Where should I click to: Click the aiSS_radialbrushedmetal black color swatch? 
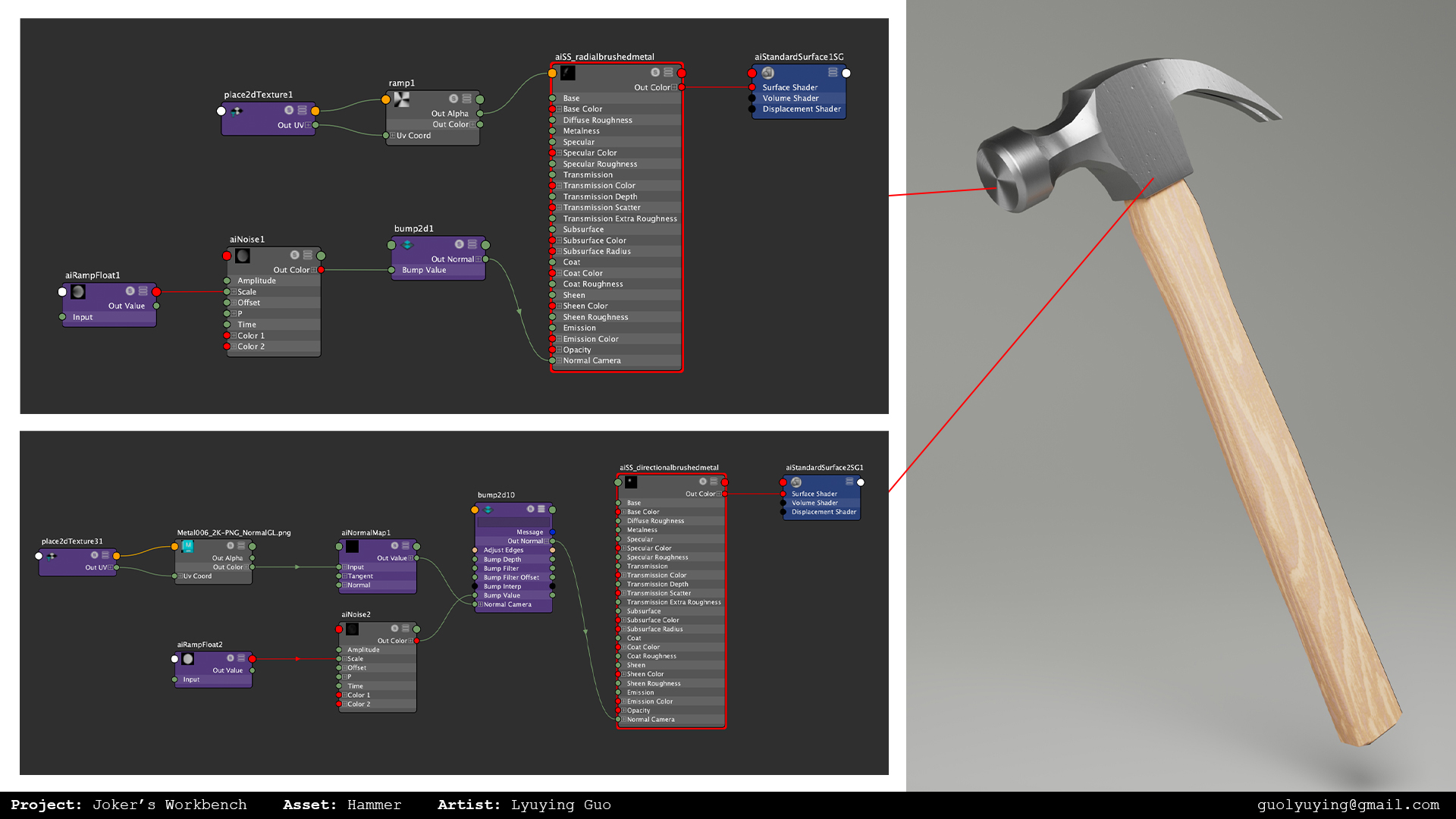(x=568, y=73)
